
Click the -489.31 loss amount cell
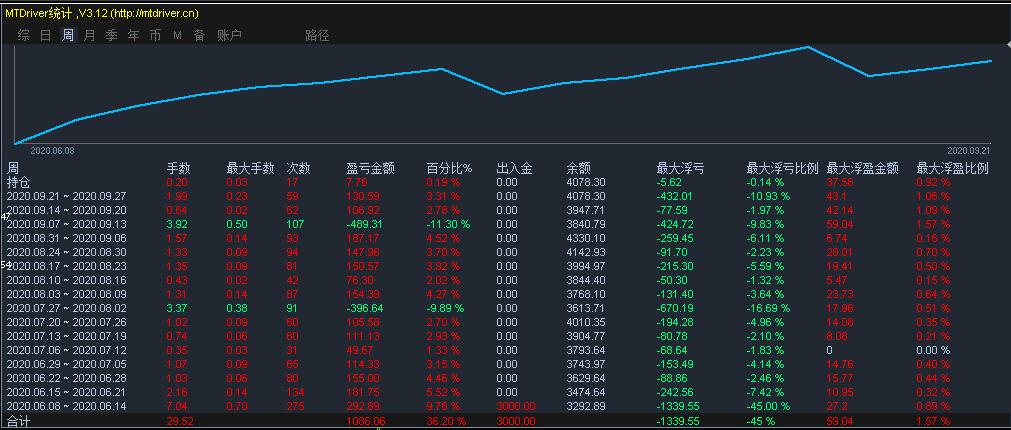point(365,224)
